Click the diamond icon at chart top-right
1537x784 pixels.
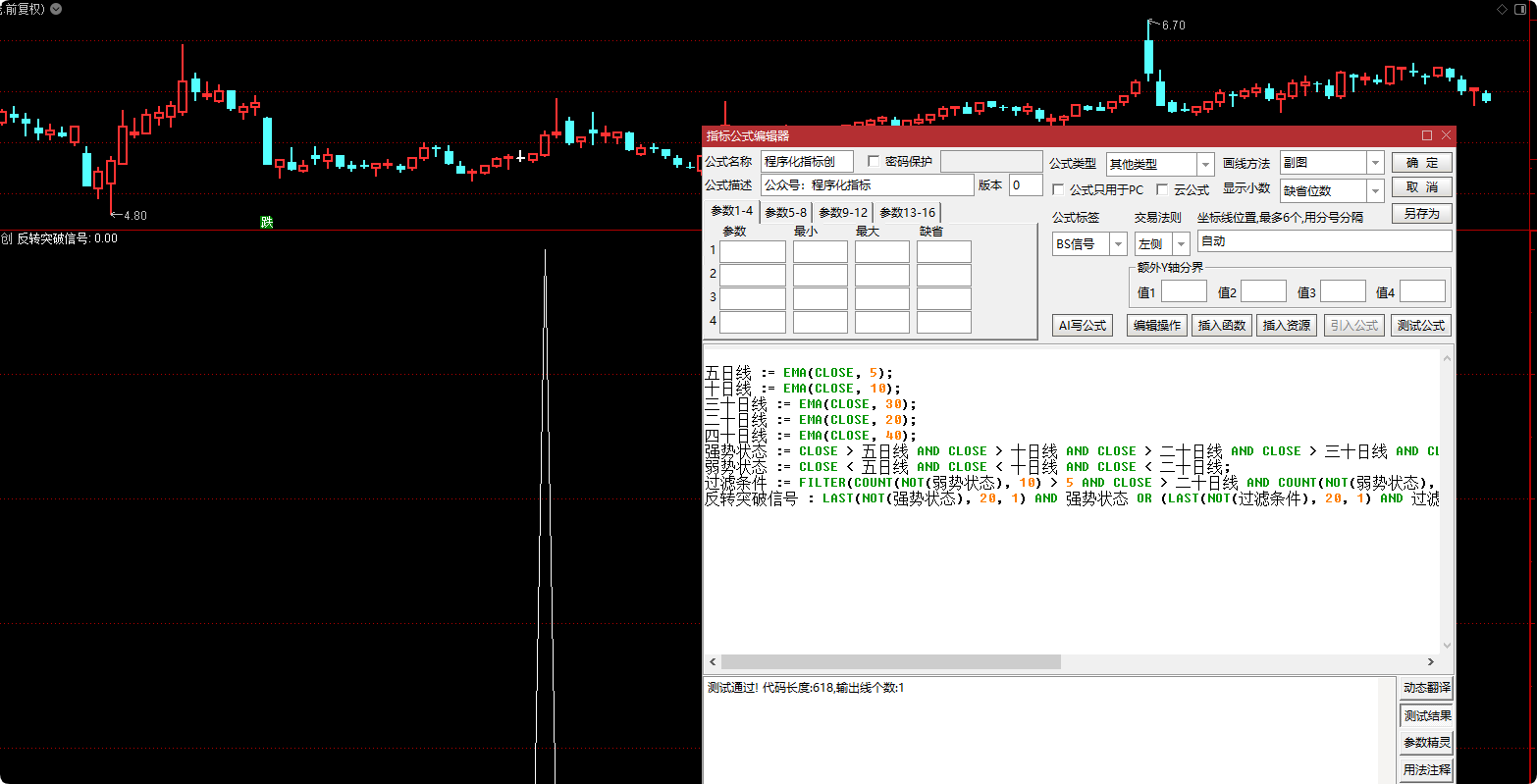coord(1502,9)
